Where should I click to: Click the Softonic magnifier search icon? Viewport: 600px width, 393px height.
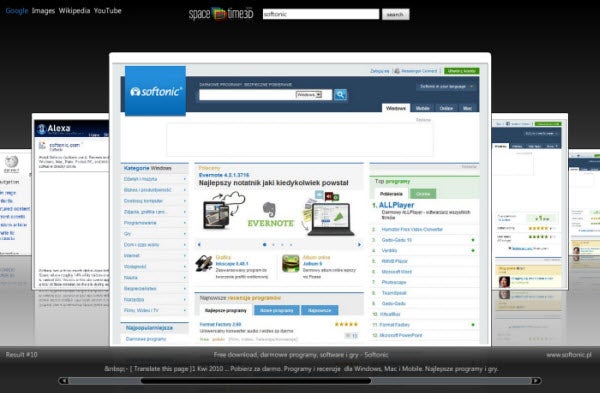point(340,95)
